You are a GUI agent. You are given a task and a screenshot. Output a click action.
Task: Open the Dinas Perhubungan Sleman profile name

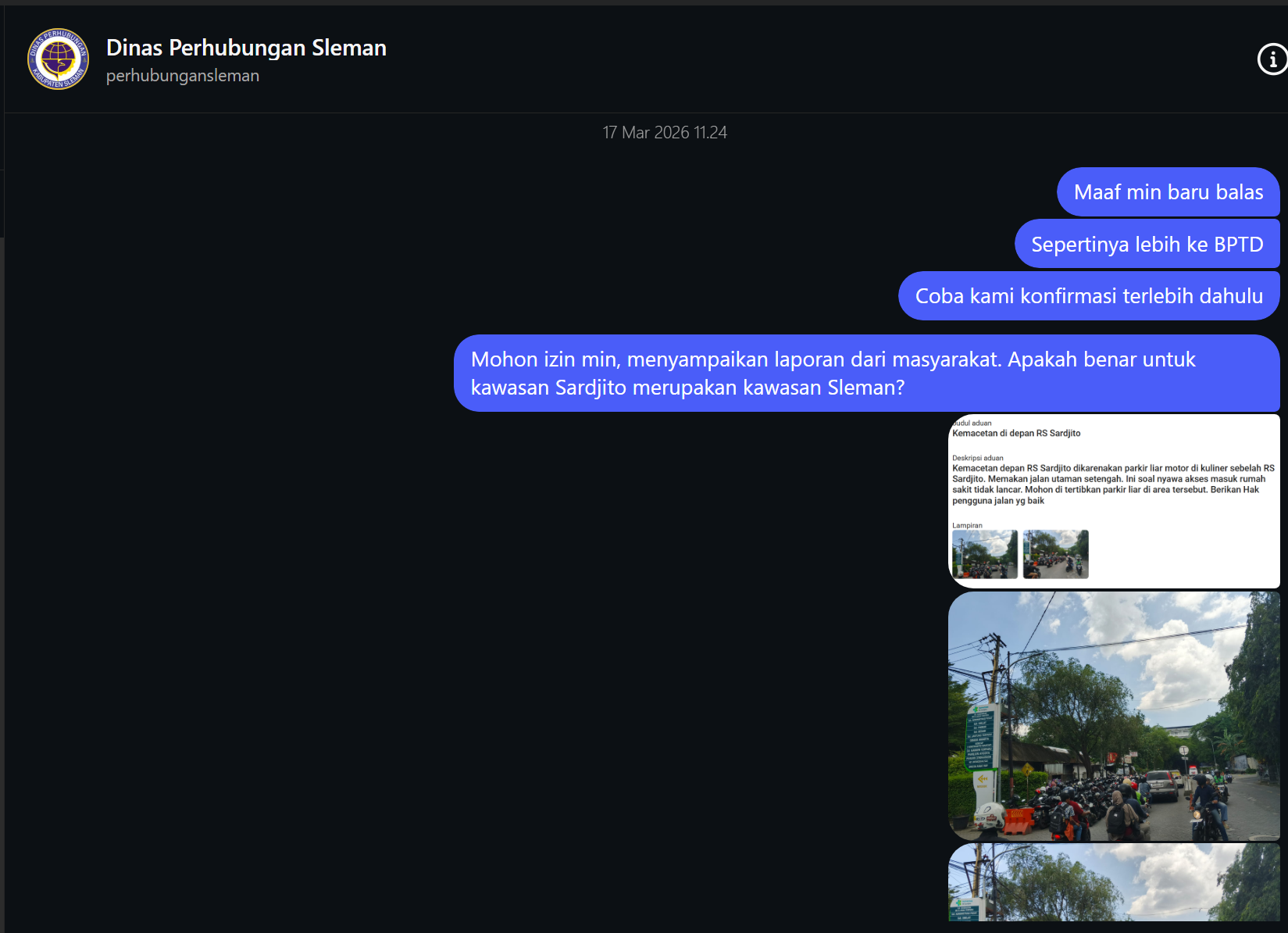246,48
